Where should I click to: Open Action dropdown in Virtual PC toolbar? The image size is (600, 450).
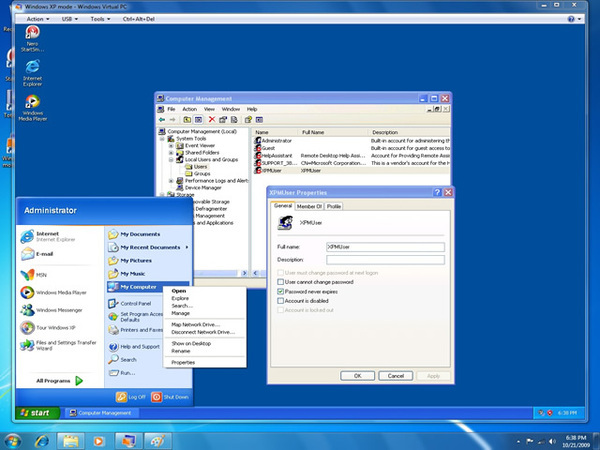(x=38, y=19)
